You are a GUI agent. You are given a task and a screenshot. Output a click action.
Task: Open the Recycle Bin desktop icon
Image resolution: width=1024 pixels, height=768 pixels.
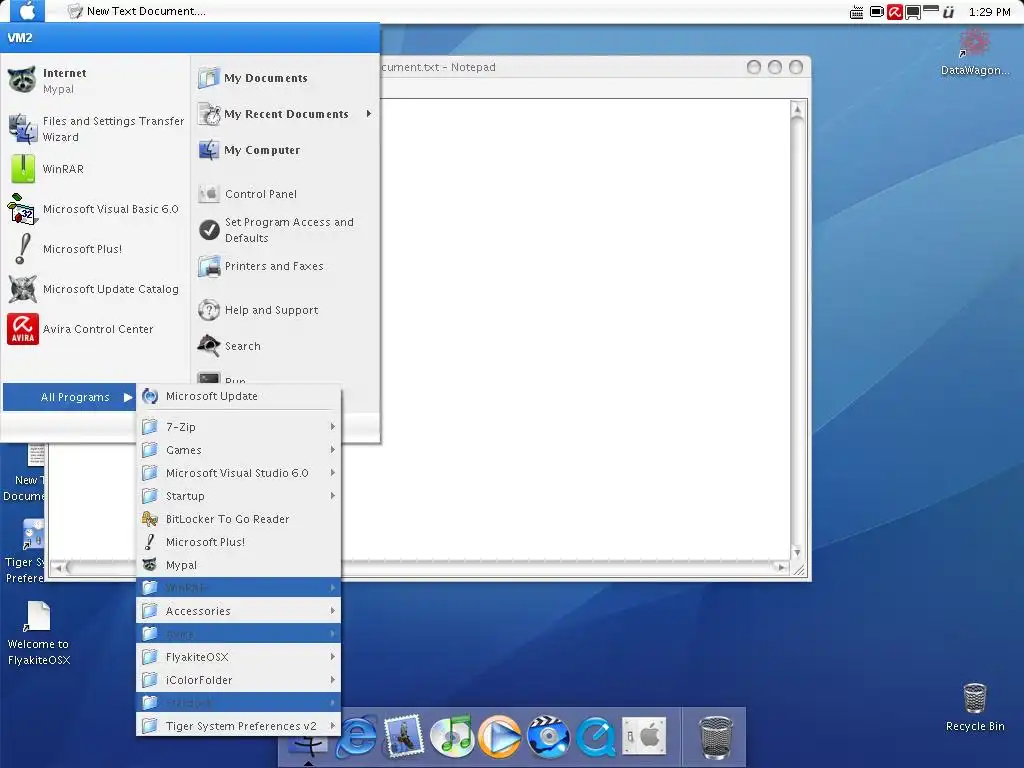(974, 707)
